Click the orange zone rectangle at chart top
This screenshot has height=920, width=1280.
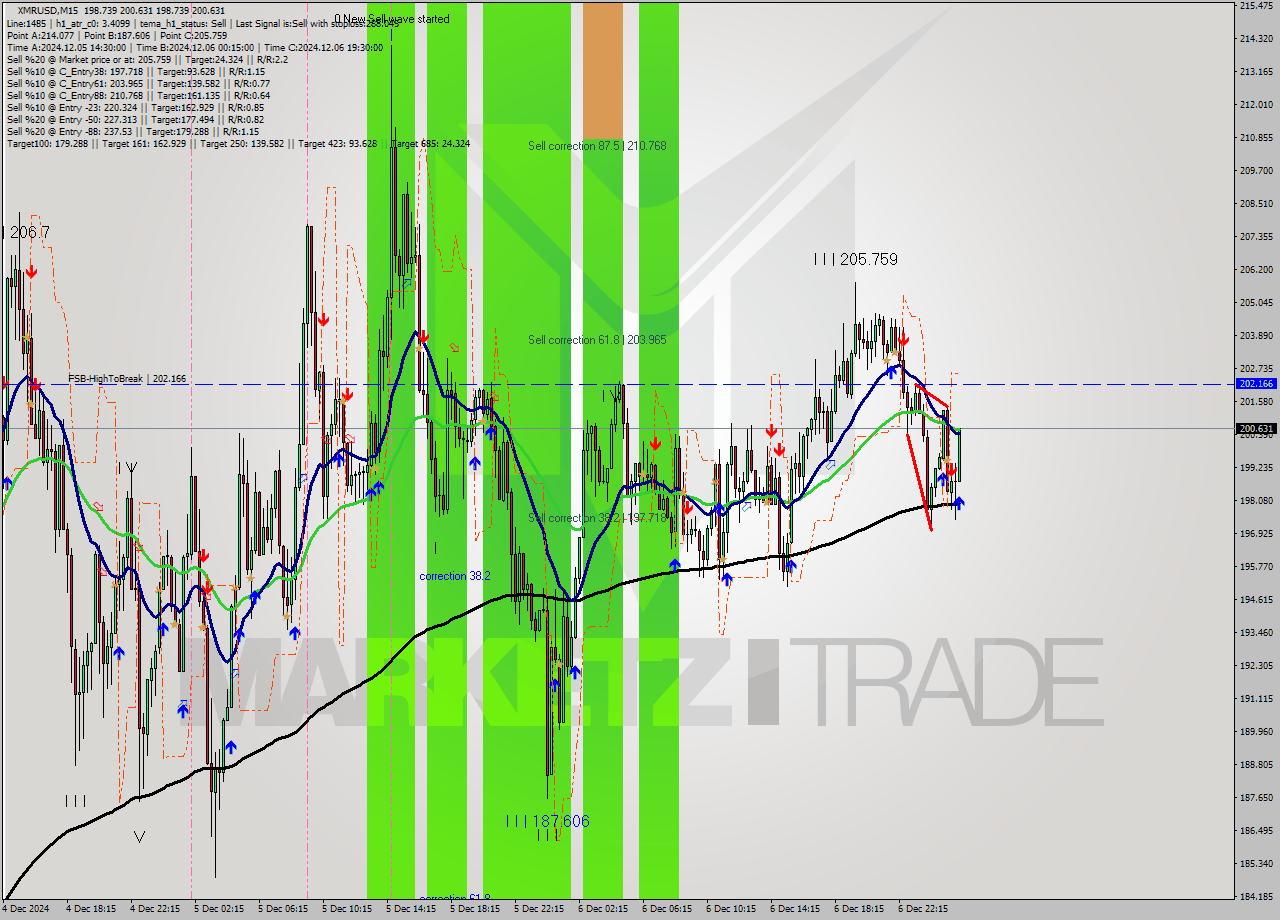(x=602, y=71)
